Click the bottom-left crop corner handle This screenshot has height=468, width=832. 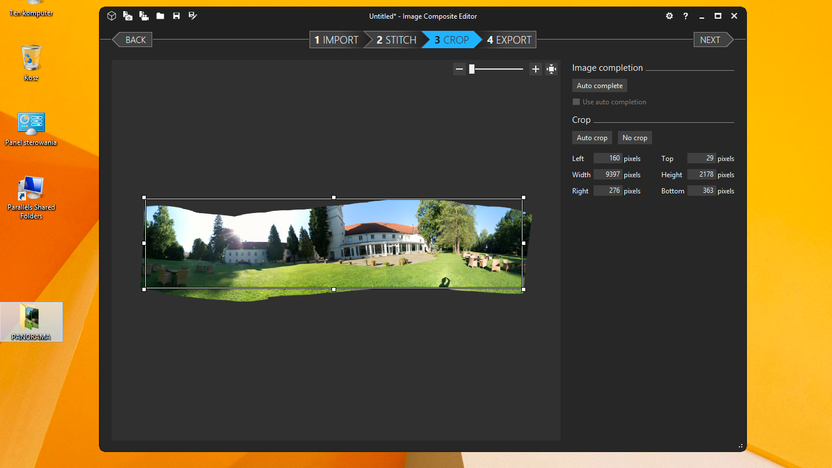(x=144, y=290)
